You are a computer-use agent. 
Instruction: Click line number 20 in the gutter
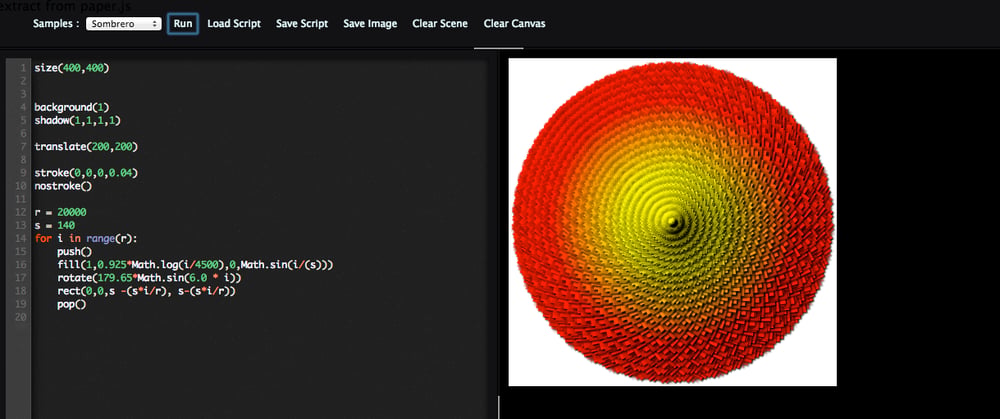click(x=22, y=317)
